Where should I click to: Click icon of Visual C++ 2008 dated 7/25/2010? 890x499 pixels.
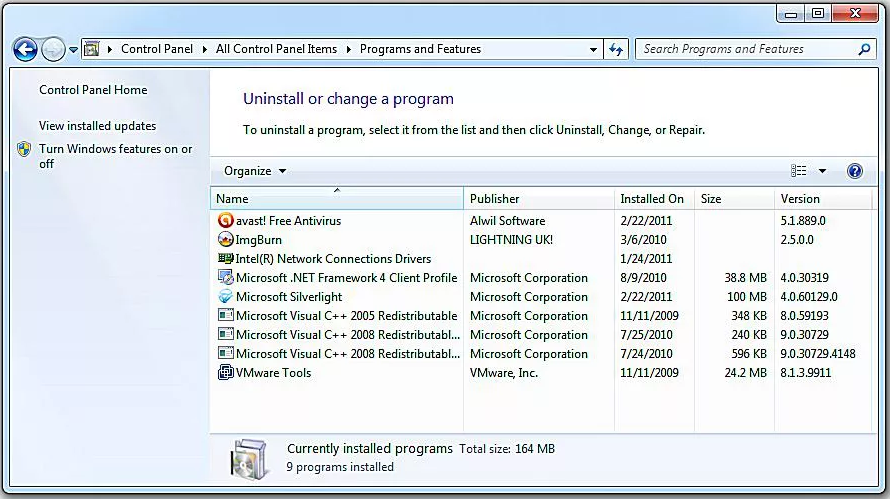point(225,334)
